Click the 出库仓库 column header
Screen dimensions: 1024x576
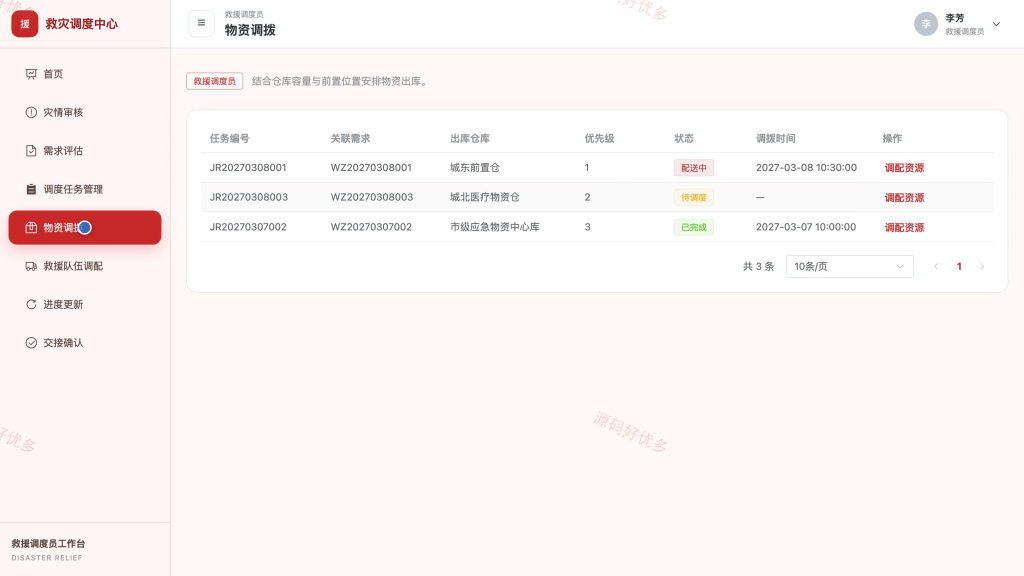pos(470,138)
